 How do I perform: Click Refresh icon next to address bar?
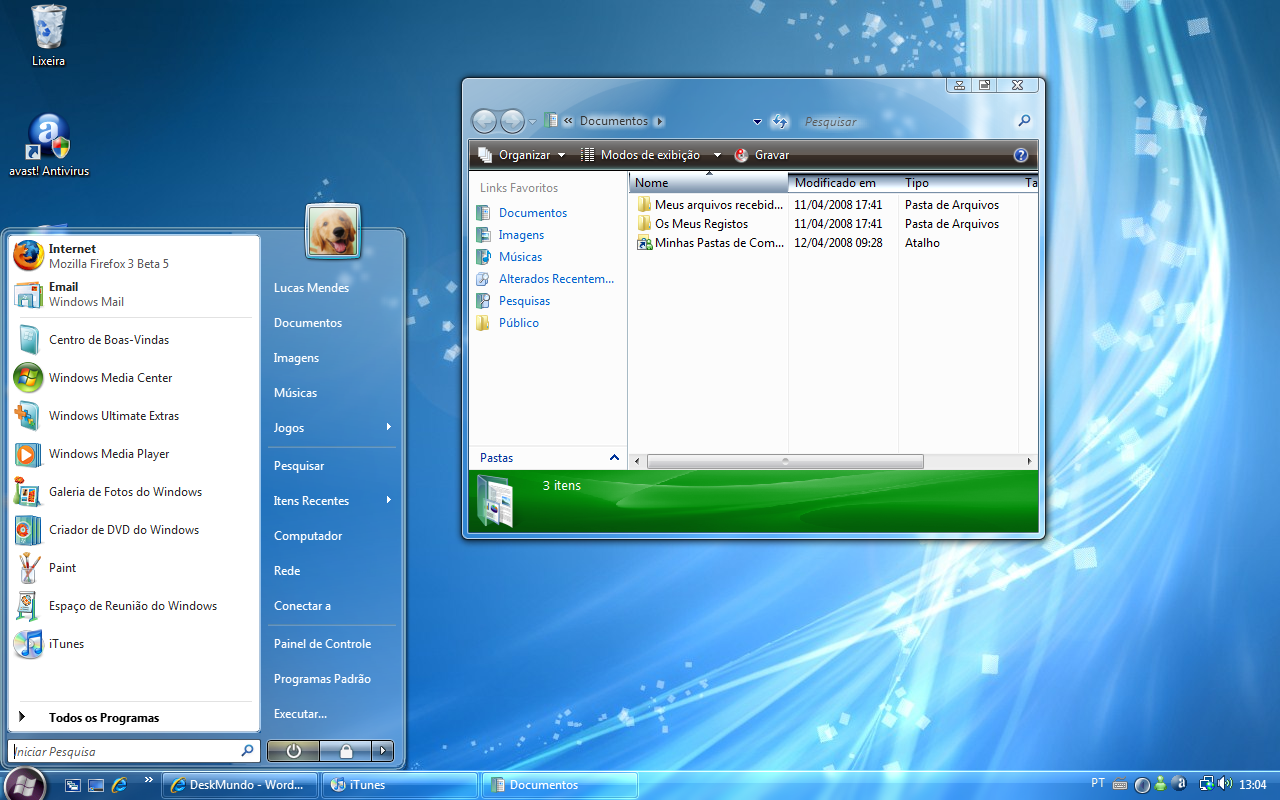[x=780, y=122]
